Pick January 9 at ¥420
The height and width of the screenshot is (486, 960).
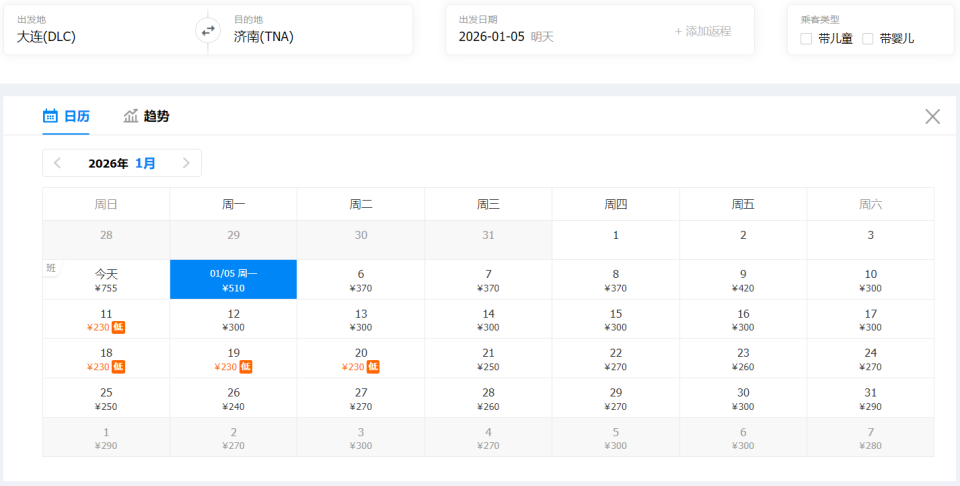(743, 280)
